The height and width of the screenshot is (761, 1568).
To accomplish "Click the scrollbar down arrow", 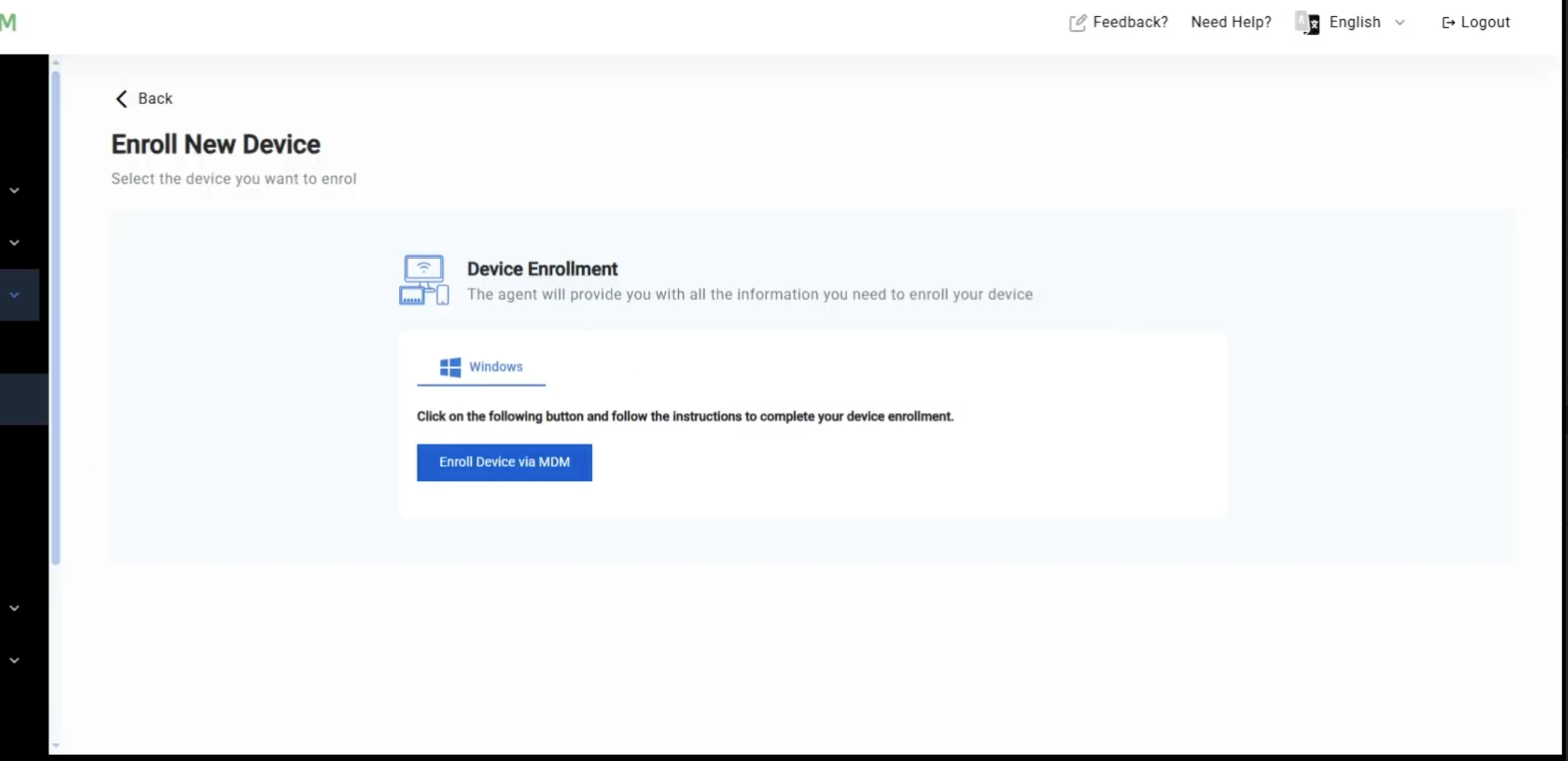I will [56, 745].
